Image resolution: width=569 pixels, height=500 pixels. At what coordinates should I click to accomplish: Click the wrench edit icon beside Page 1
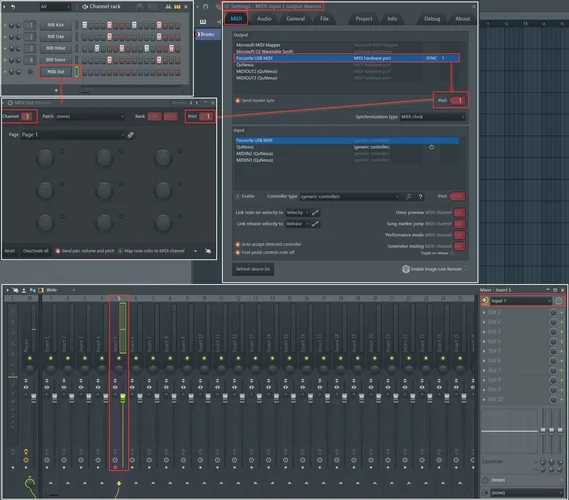coord(131,135)
